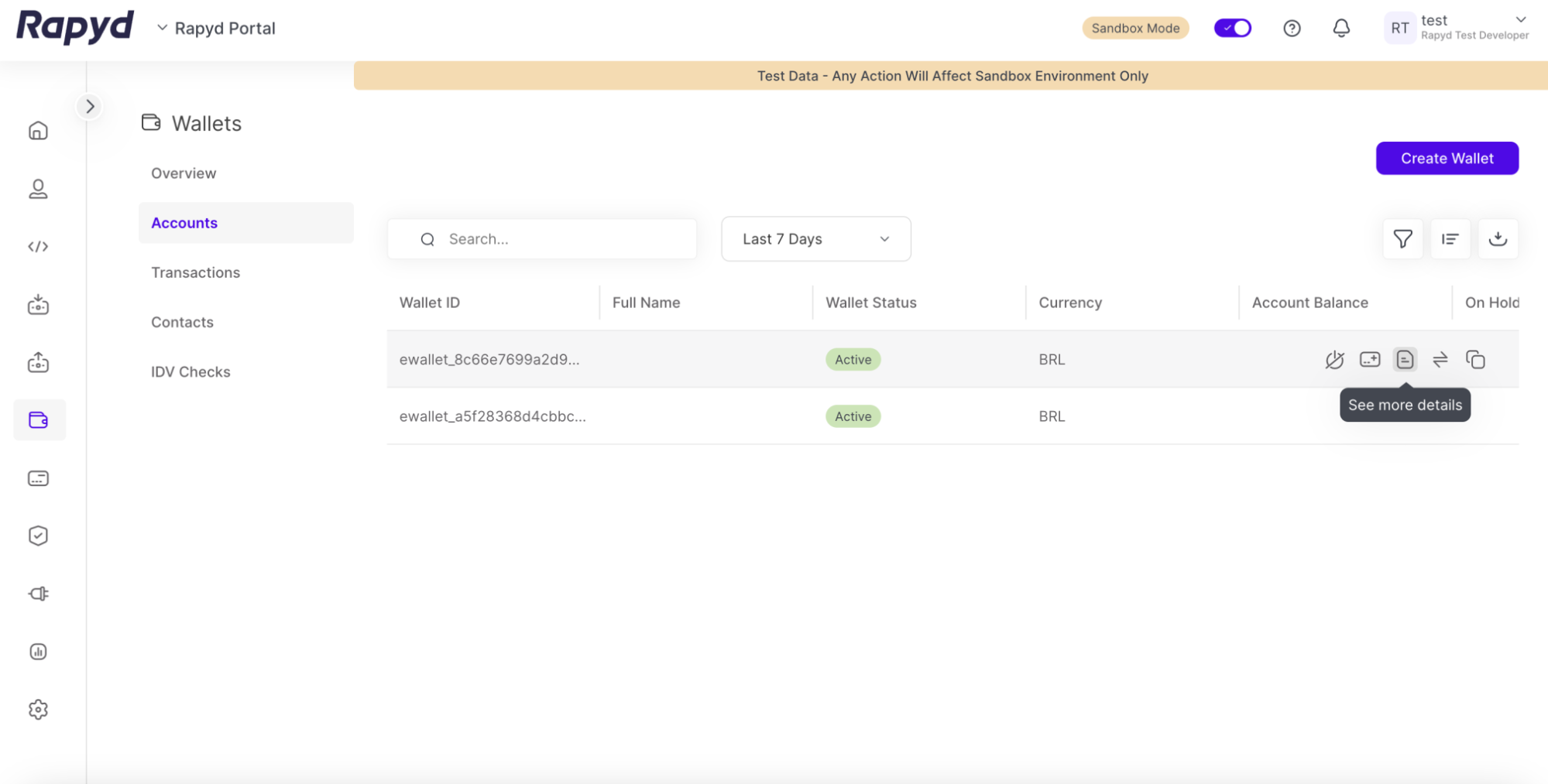
Task: Click the see more details icon
Action: coord(1405,360)
